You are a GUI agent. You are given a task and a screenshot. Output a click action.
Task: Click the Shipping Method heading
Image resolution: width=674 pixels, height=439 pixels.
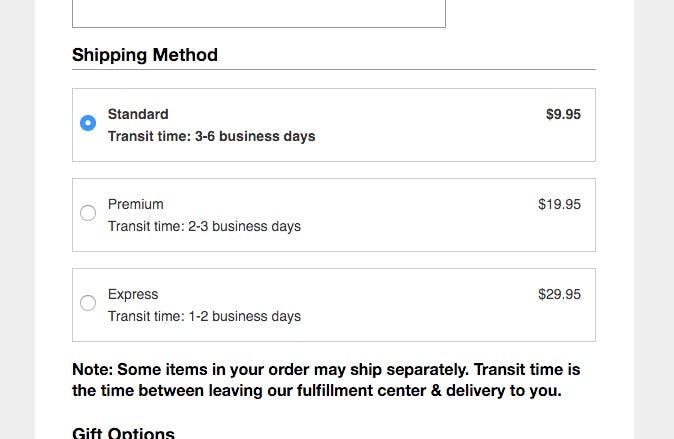(145, 55)
